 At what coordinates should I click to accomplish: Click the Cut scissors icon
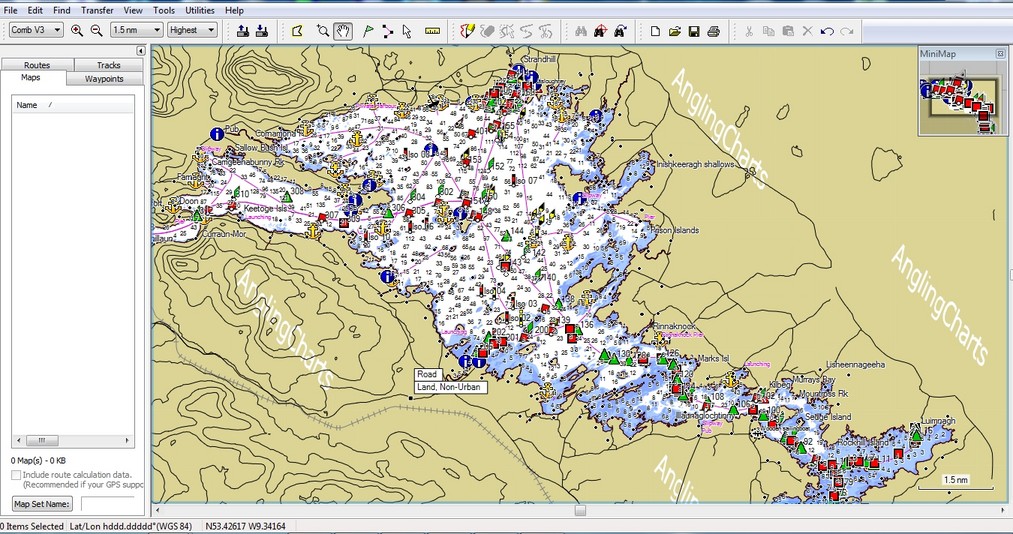pos(749,30)
